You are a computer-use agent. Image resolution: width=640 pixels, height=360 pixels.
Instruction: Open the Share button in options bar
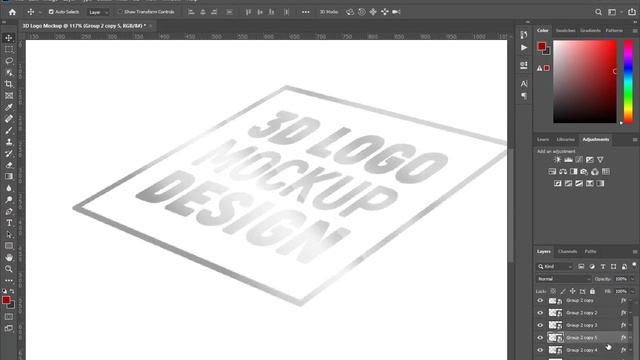coord(632,12)
